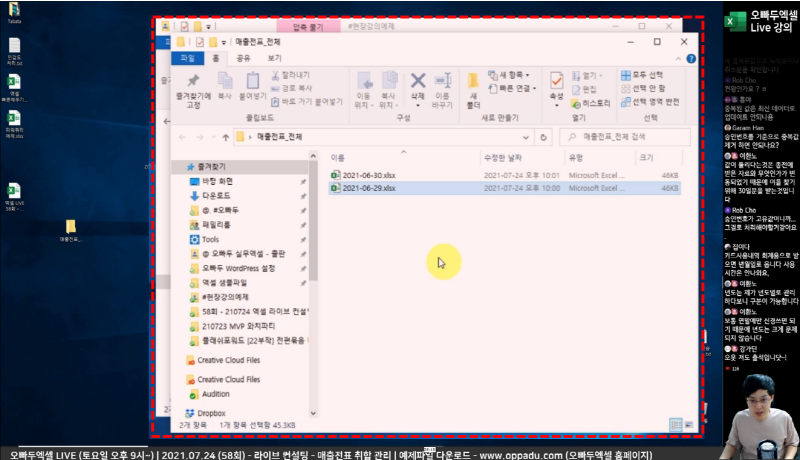Switch to Details view toggle in status bar
800x460 pixels.
point(676,424)
